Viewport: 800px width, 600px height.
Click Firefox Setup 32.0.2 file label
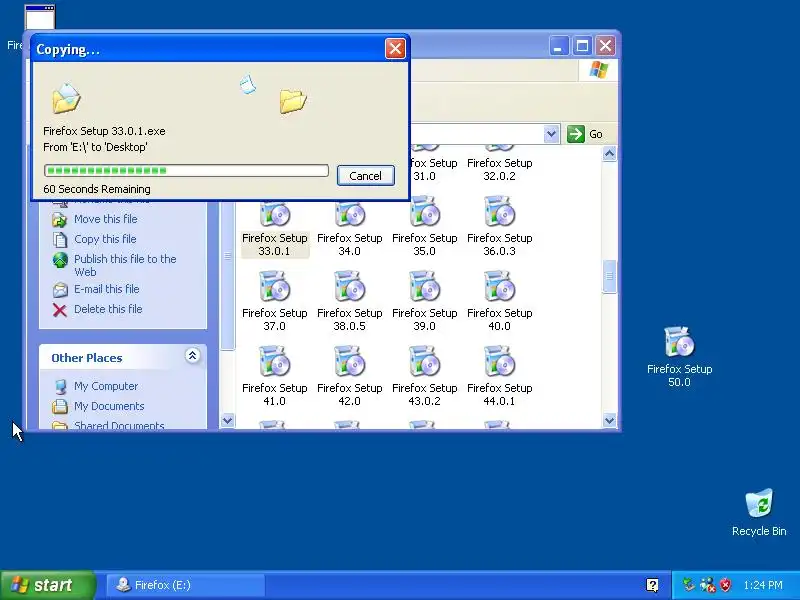click(499, 169)
